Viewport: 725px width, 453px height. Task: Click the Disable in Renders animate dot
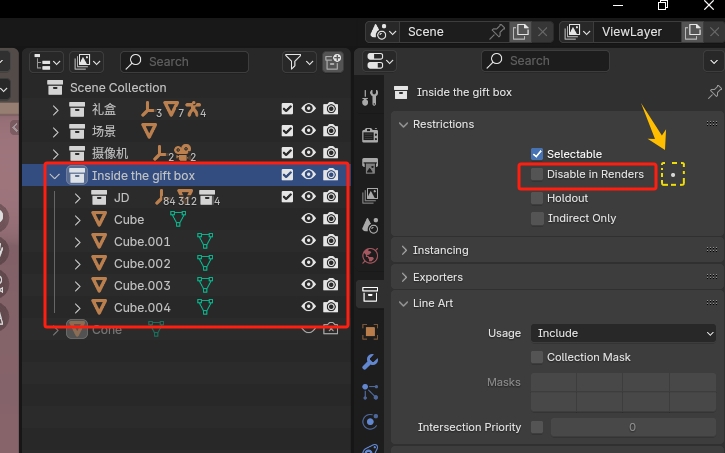pos(673,175)
